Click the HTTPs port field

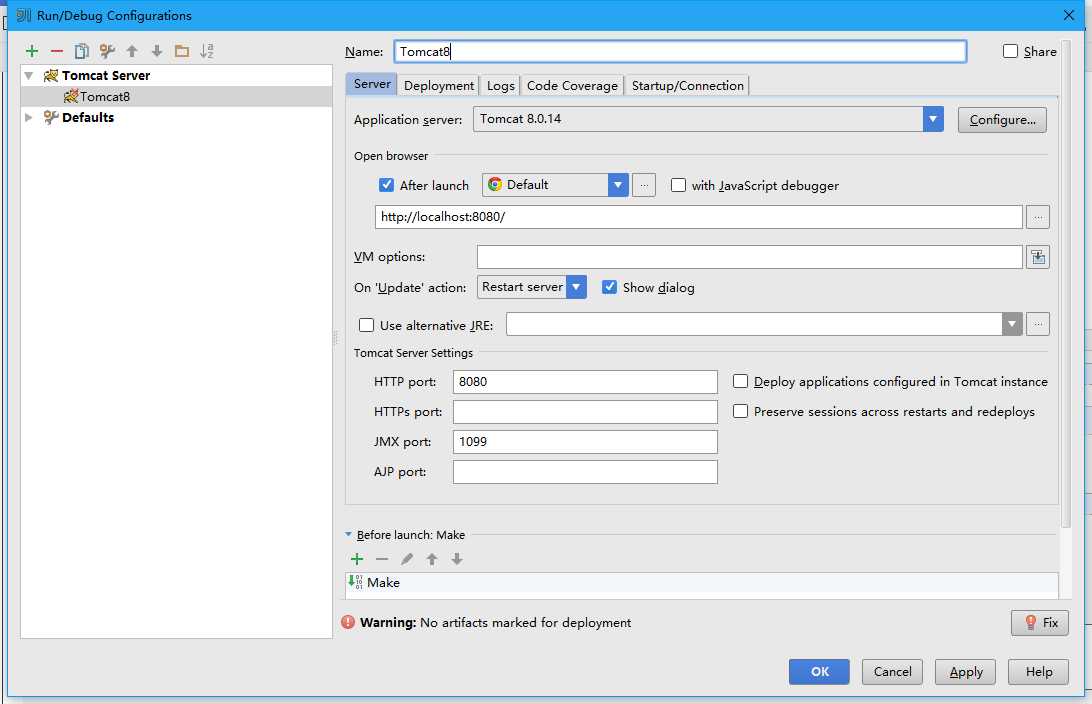(585, 412)
